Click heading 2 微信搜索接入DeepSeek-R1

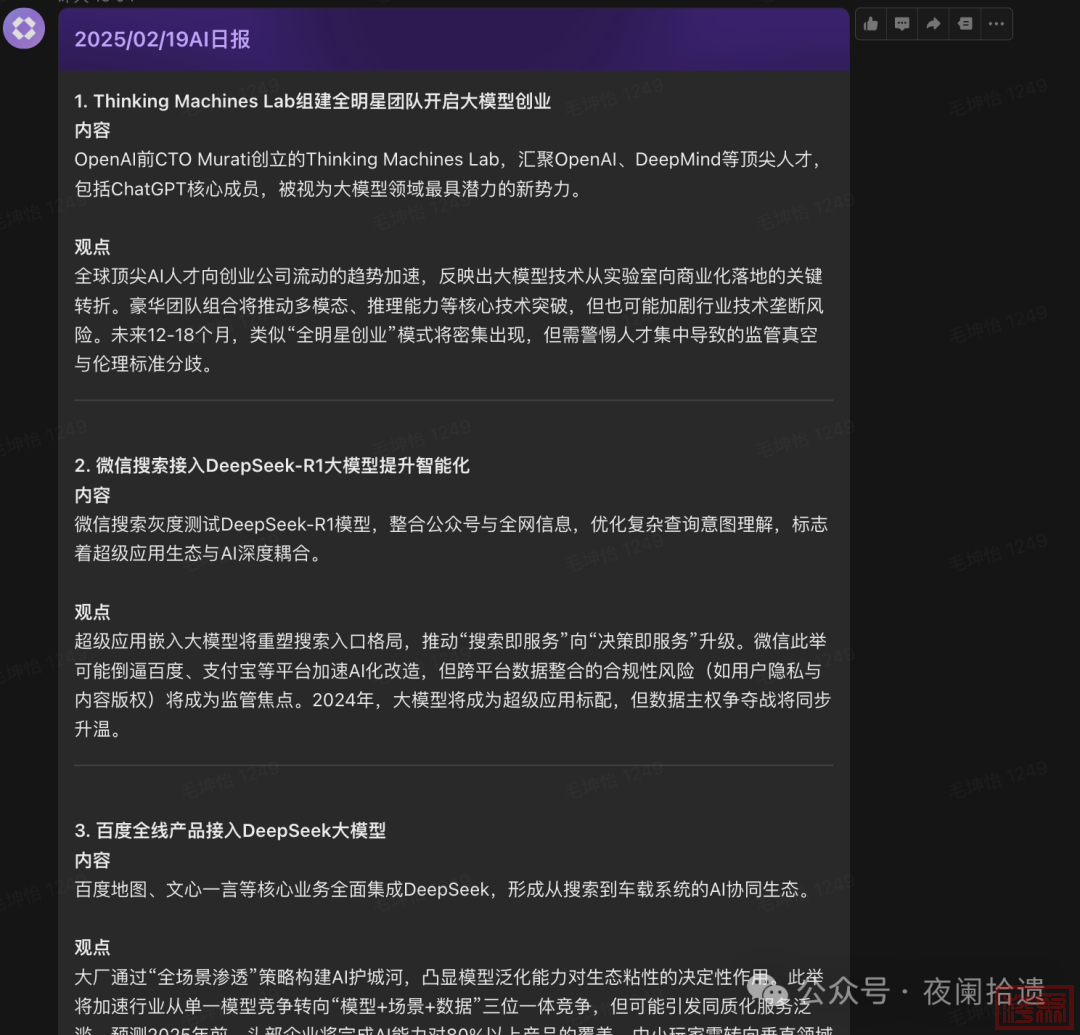272,466
